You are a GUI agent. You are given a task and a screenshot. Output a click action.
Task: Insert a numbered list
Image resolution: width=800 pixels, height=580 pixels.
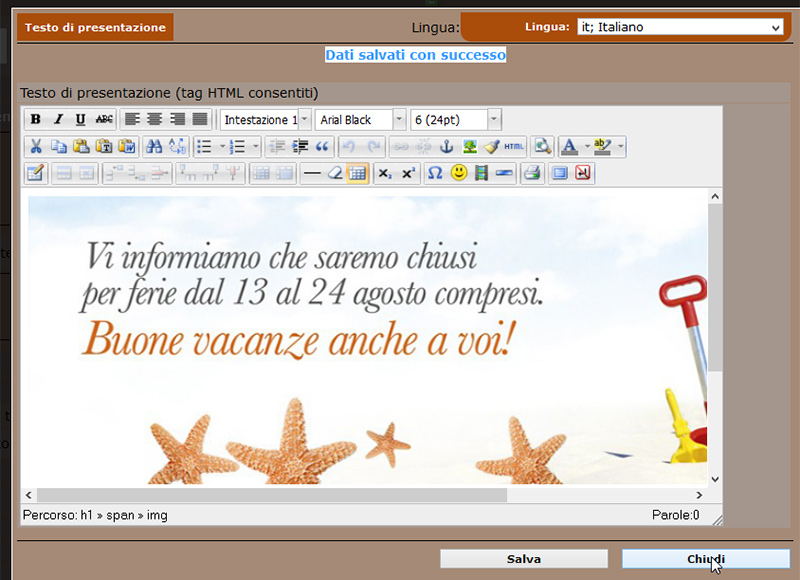(238, 147)
